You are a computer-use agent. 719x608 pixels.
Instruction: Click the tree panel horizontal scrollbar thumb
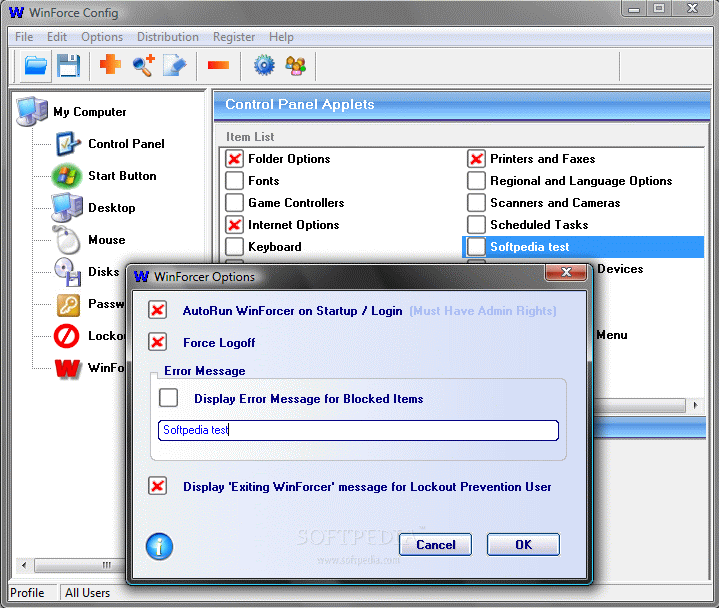pos(80,565)
